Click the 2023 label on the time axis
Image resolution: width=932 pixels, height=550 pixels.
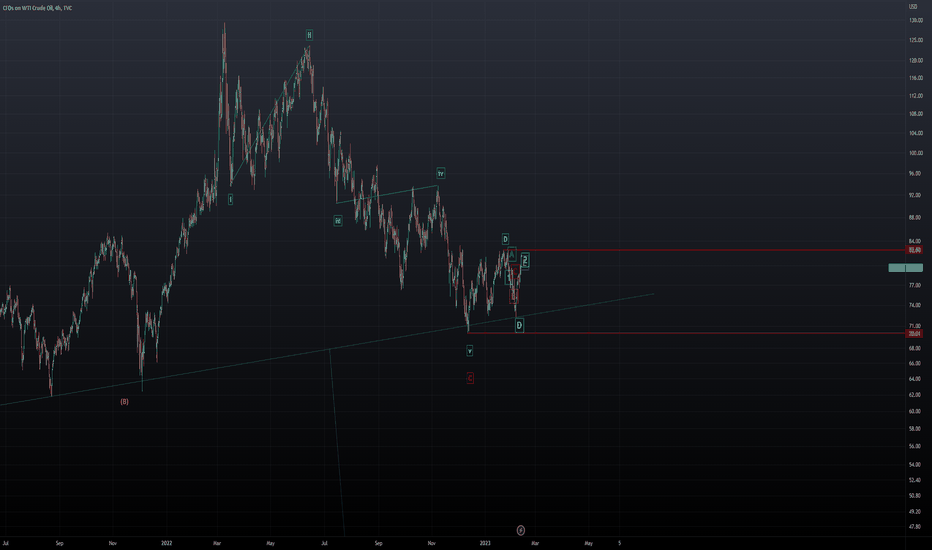click(x=485, y=543)
